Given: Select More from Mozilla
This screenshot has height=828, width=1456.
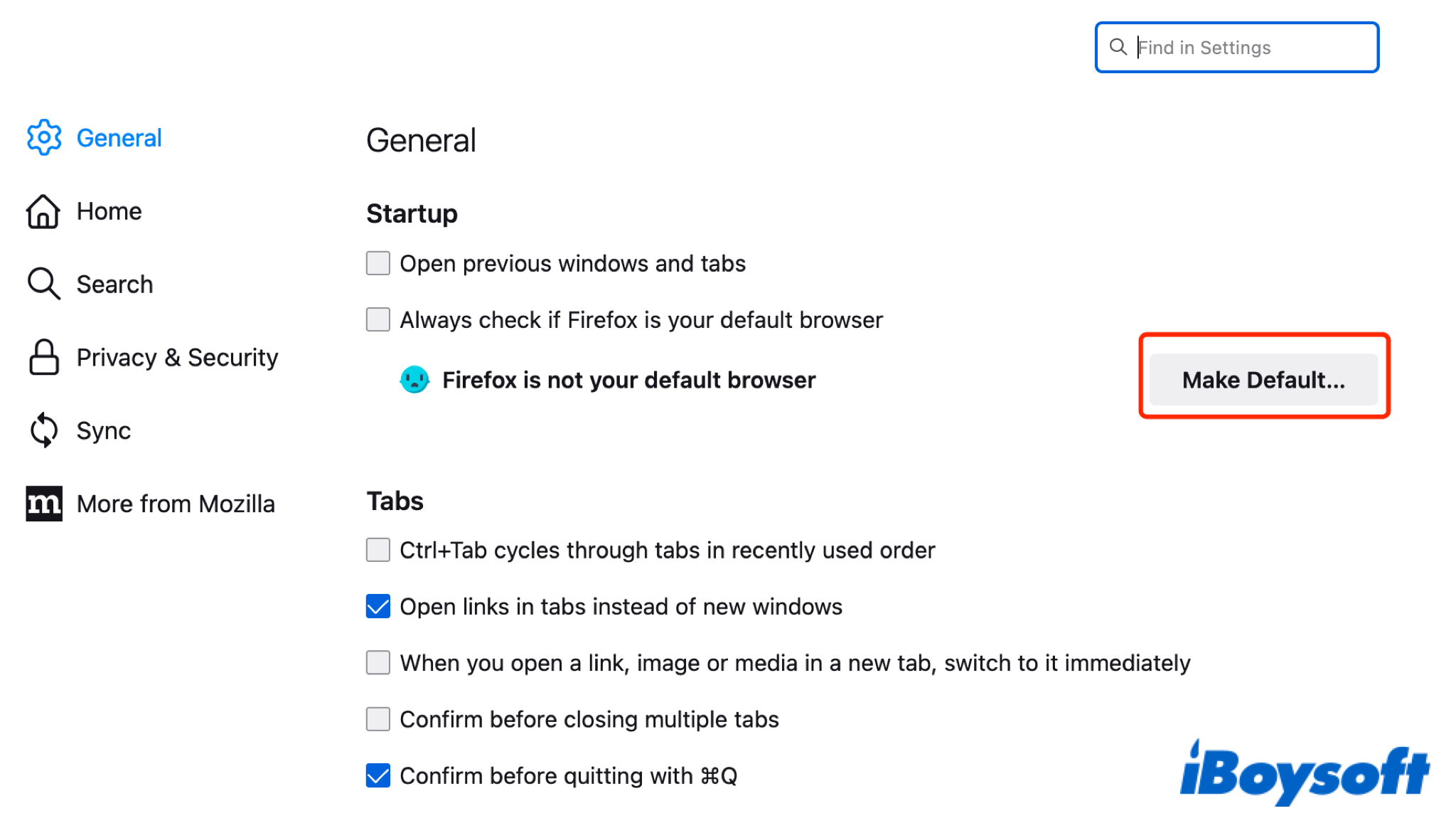Looking at the screenshot, I should [x=175, y=503].
